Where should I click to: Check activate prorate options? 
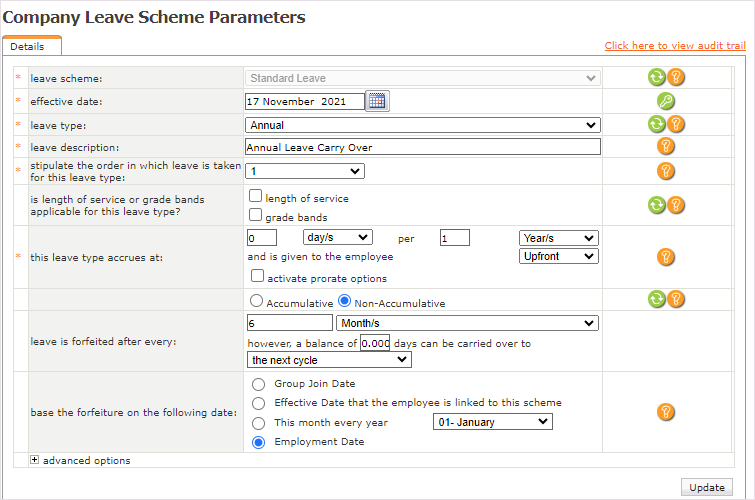pyautogui.click(x=257, y=277)
